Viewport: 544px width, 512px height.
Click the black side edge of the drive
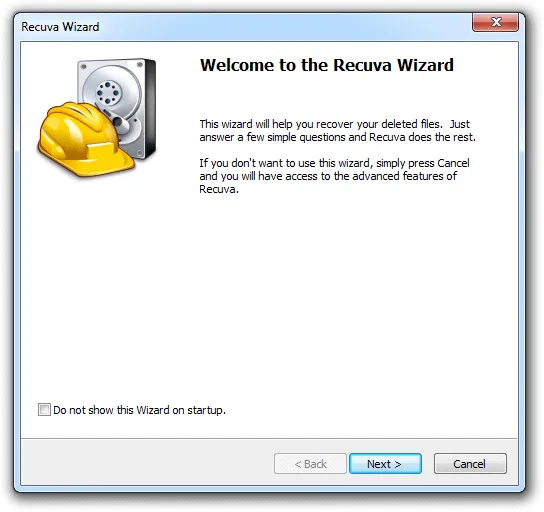[151, 108]
